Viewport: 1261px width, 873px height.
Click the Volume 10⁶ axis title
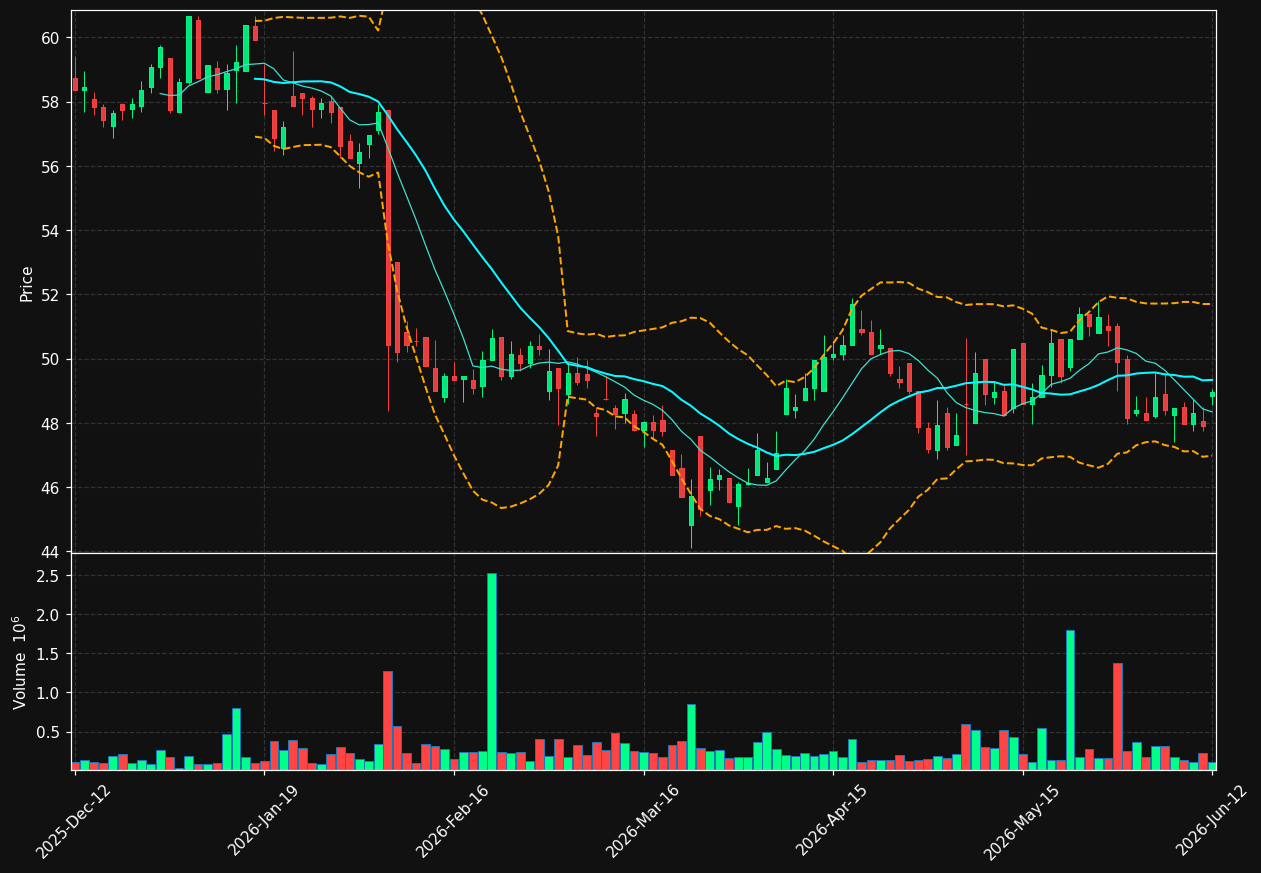click(20, 662)
